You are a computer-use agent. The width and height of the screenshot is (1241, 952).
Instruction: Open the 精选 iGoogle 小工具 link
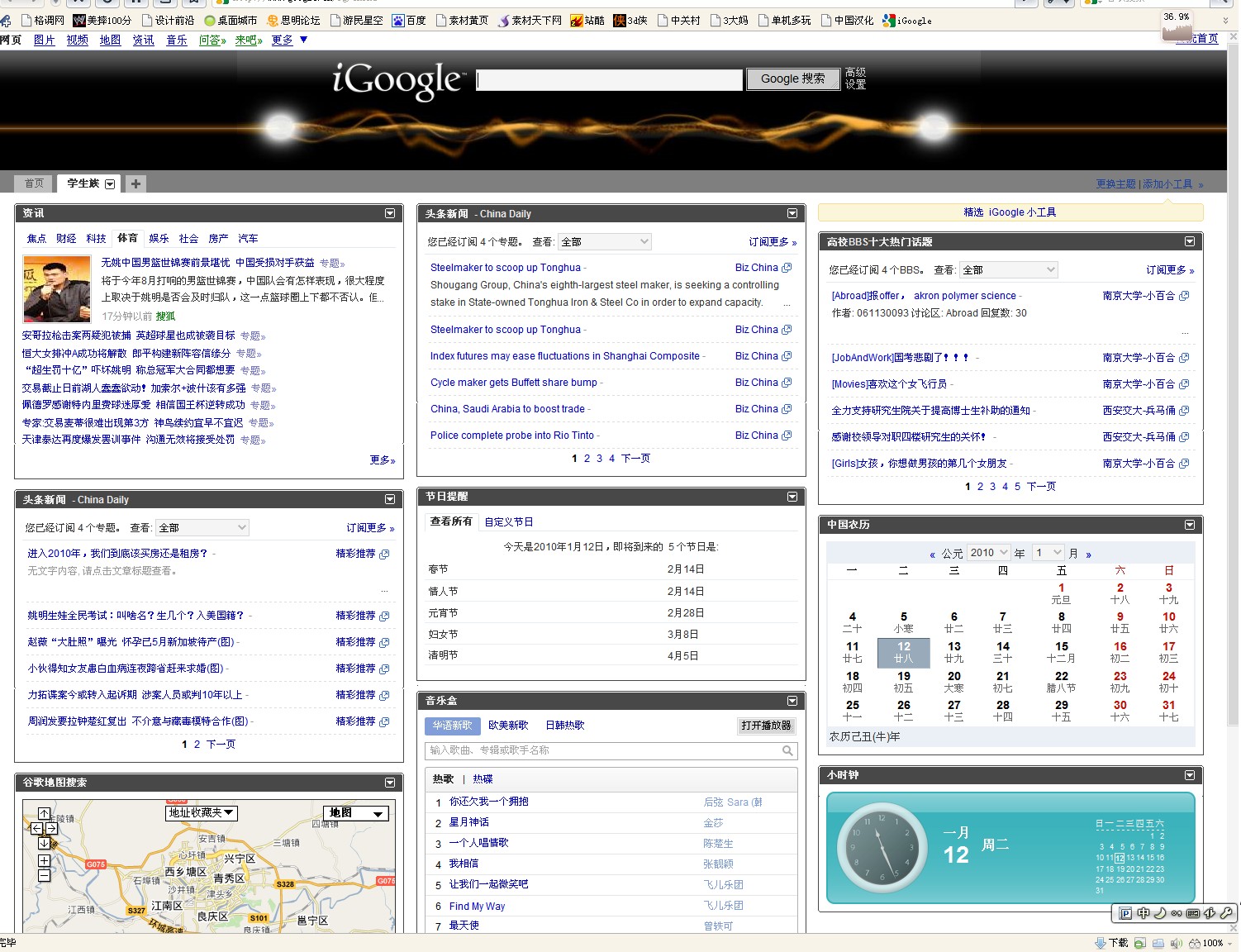[x=1010, y=212]
